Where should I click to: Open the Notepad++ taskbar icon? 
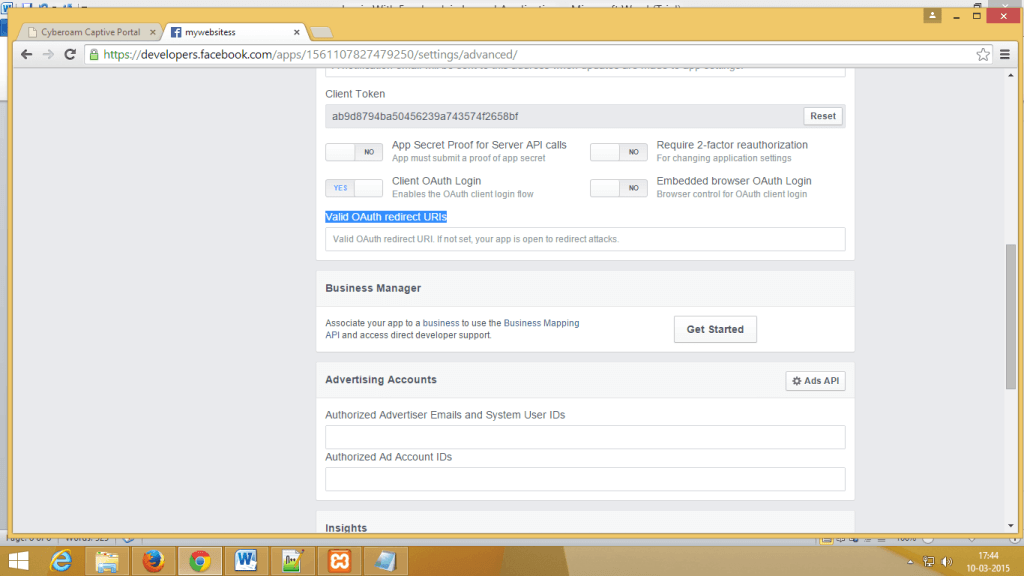pos(292,561)
